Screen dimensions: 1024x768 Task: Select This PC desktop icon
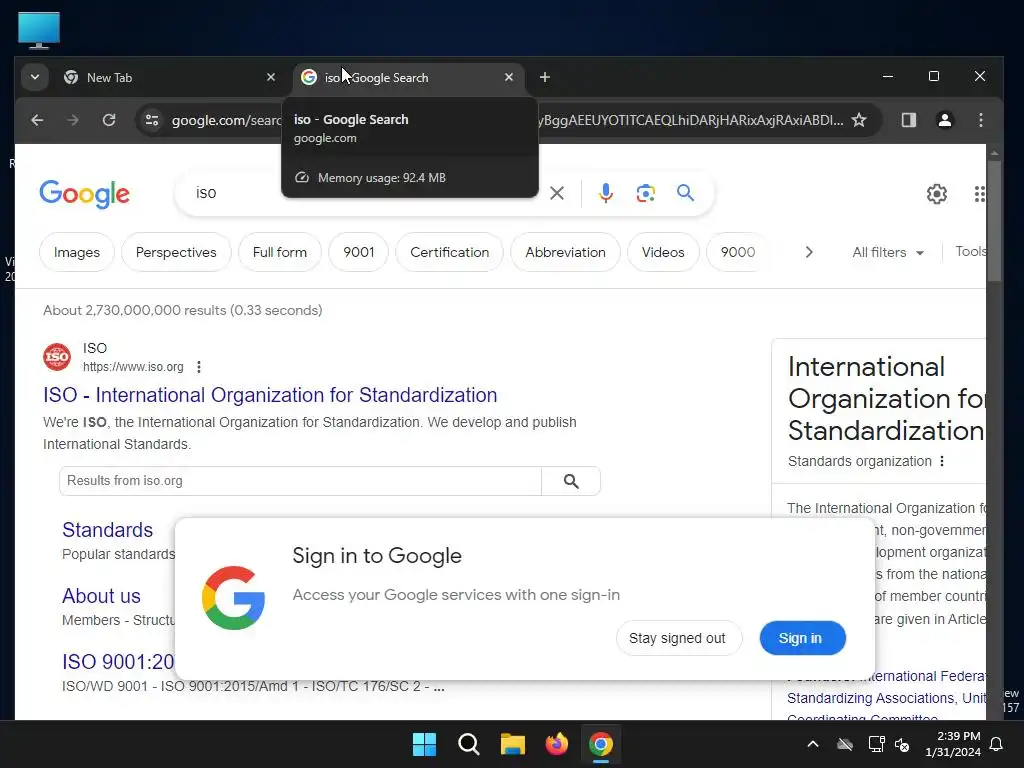pyautogui.click(x=39, y=30)
